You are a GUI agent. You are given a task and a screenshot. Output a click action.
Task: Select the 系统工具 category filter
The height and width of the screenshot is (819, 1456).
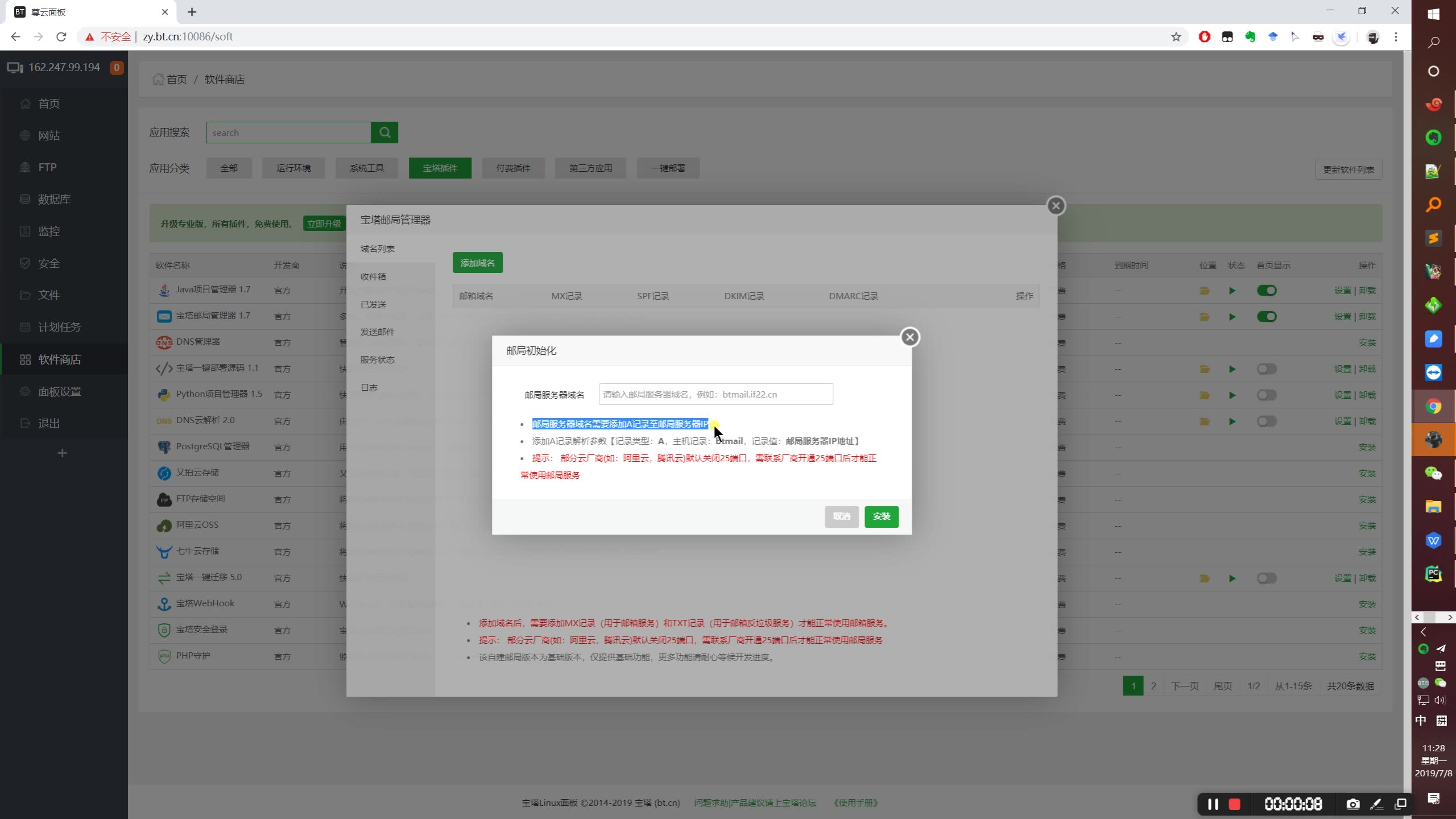pos(367,168)
